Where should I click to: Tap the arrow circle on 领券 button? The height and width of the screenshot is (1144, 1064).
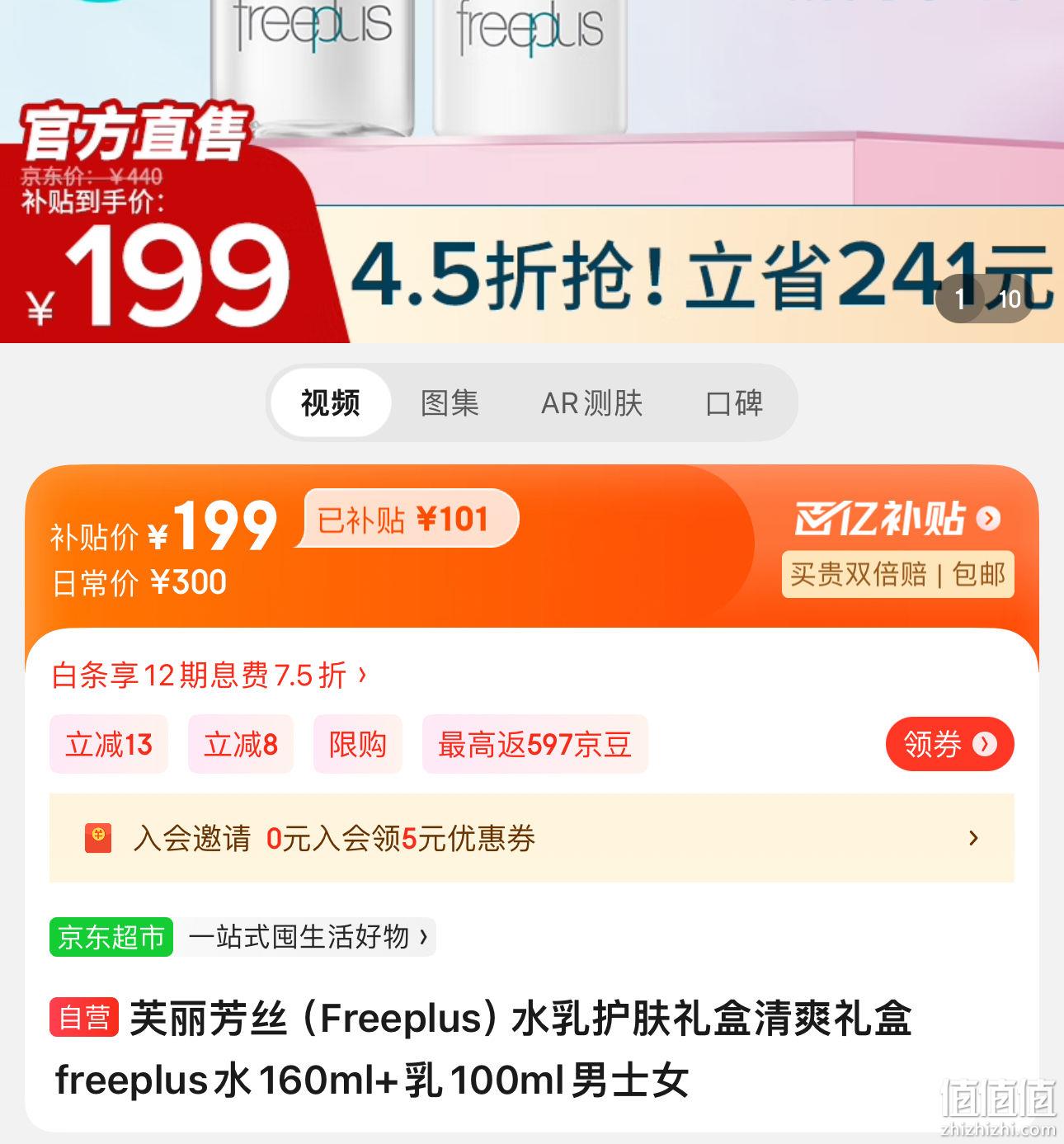click(985, 744)
